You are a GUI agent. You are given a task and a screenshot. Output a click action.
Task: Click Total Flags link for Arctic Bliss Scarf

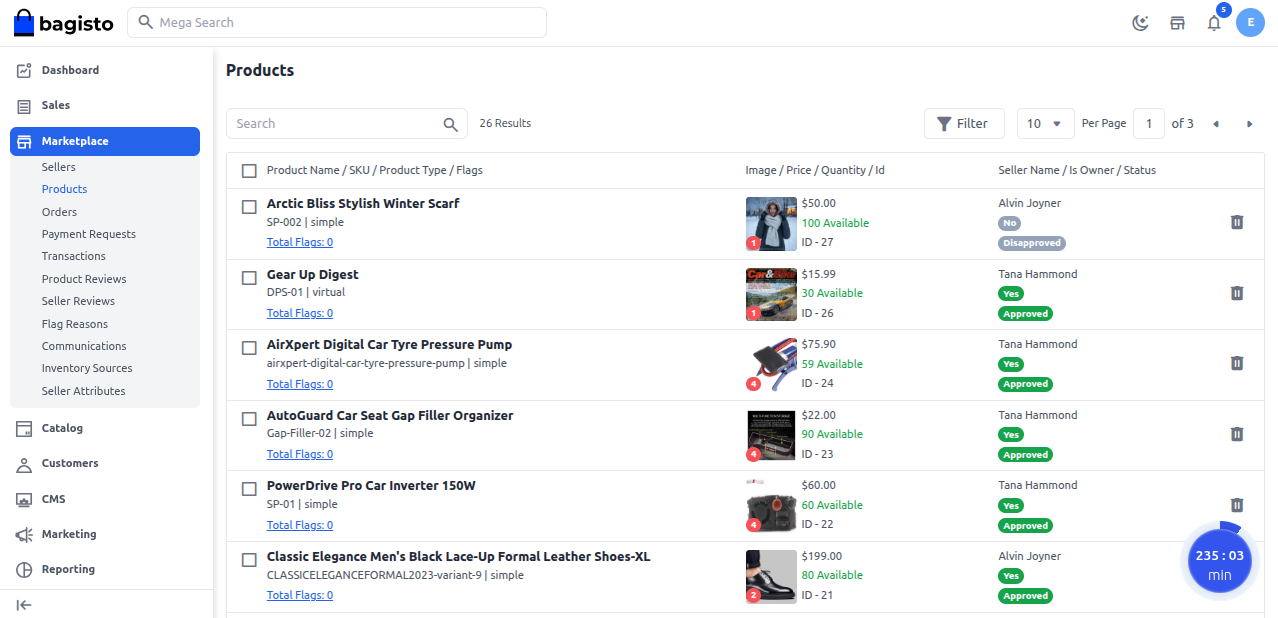(x=300, y=242)
